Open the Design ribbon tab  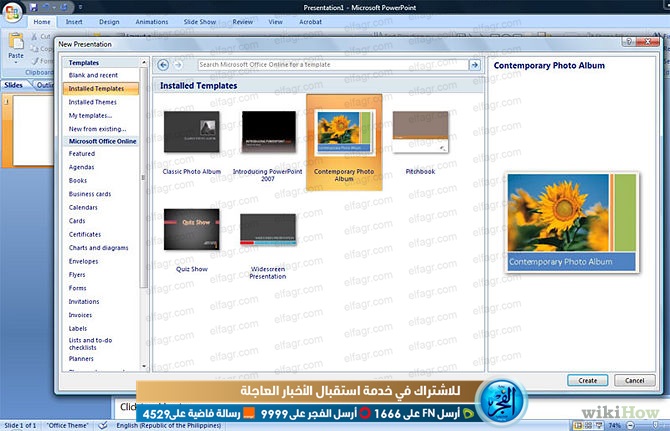coord(109,22)
